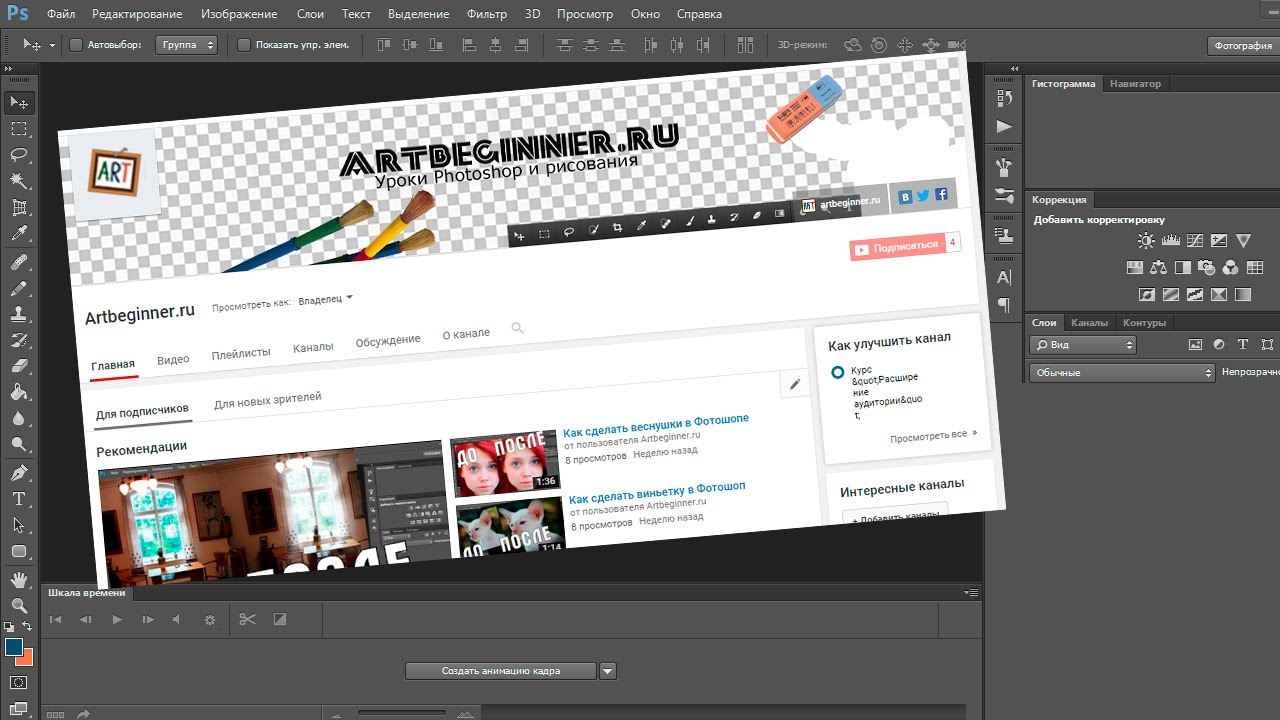The image size is (1280, 720).
Task: Add a Brightness/Contrast adjustment
Action: tap(1146, 241)
